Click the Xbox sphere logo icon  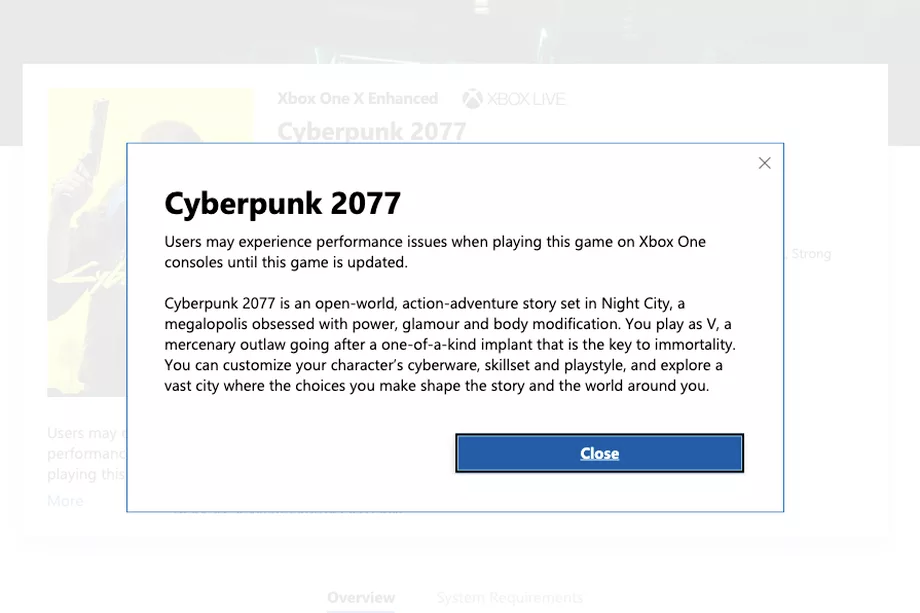tap(472, 98)
